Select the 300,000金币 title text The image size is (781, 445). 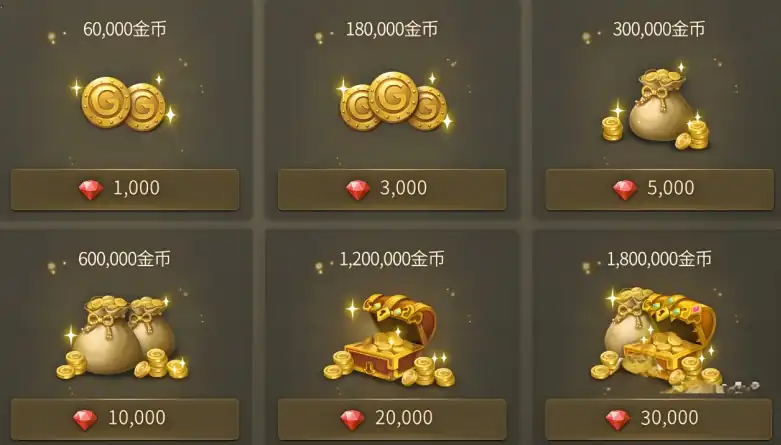click(659, 29)
